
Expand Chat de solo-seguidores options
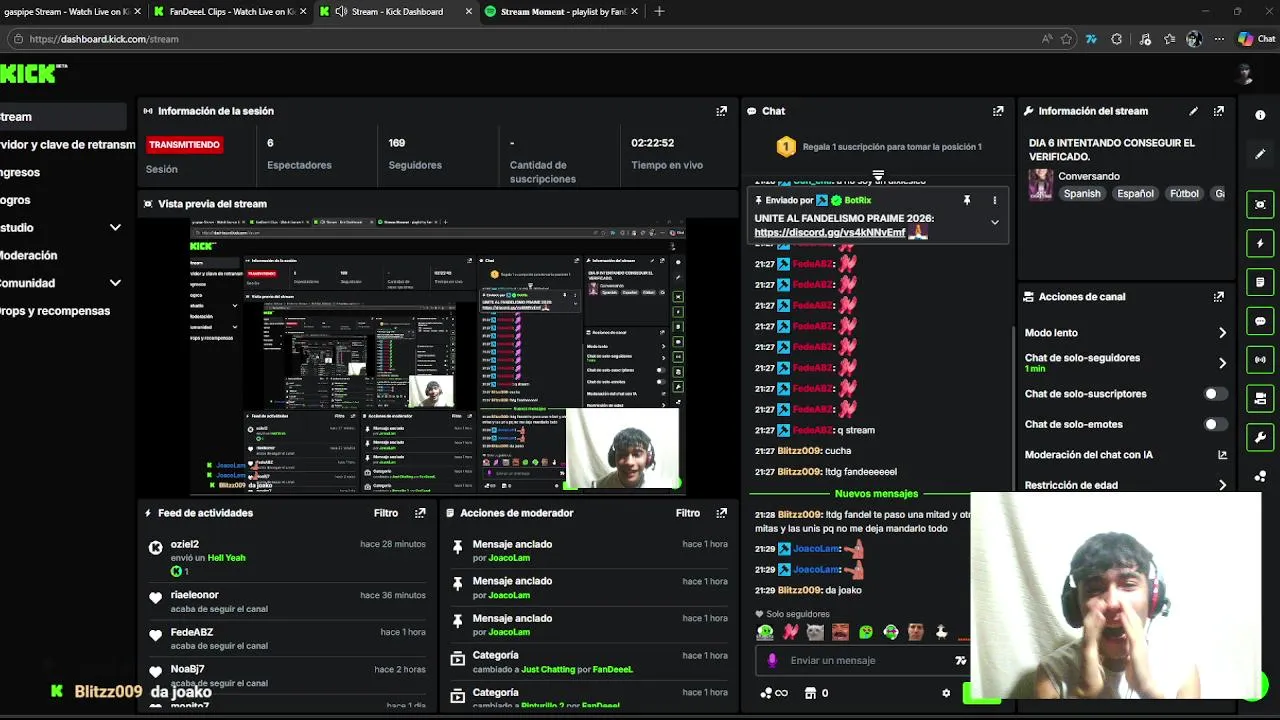1222,363
